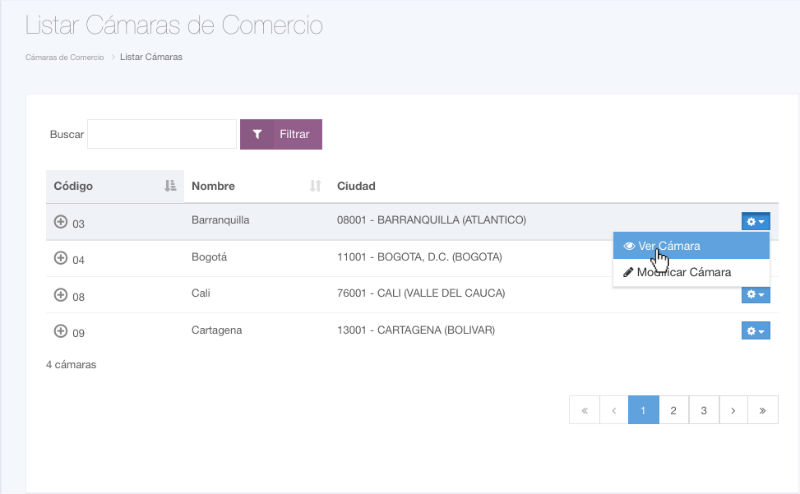Sort table by Código column icon
The width and height of the screenshot is (800, 494).
pyautogui.click(x=170, y=186)
